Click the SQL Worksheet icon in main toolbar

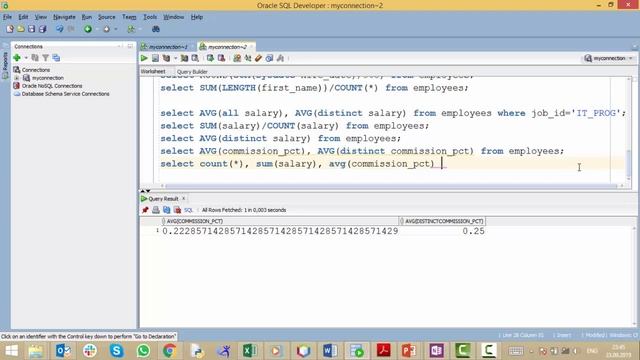pyautogui.click(x=131, y=29)
